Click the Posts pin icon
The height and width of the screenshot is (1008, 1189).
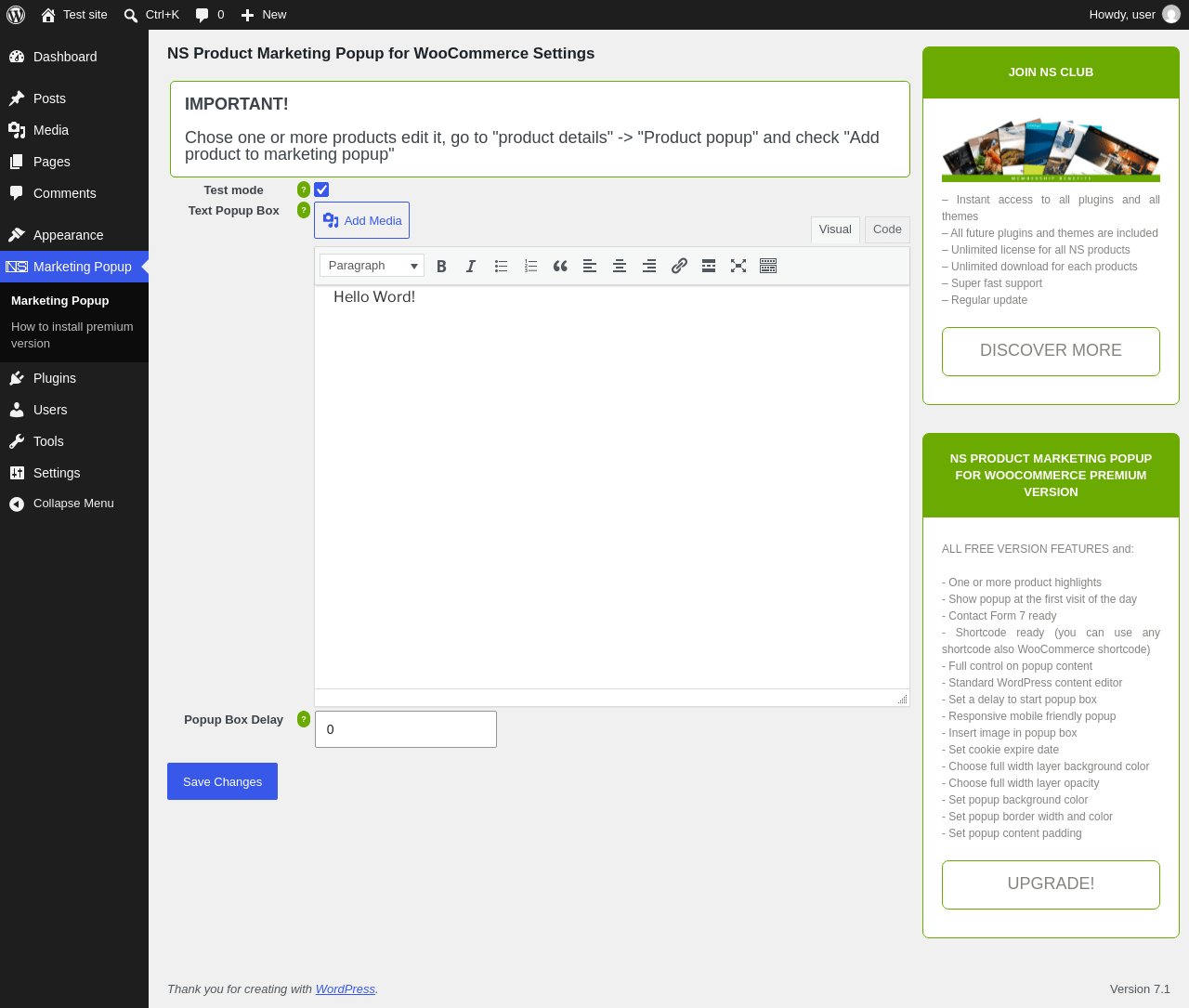point(17,98)
